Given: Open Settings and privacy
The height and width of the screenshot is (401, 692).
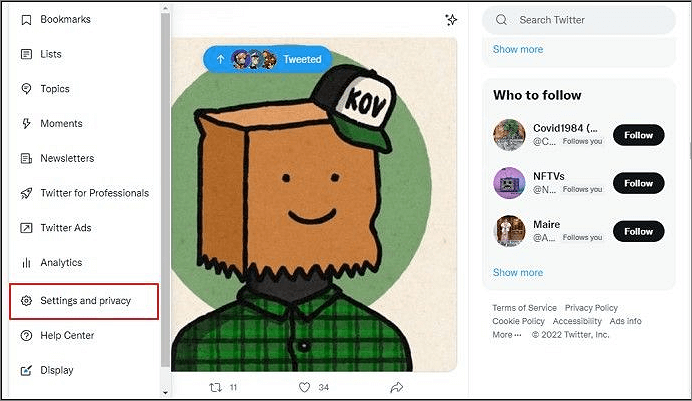Looking at the screenshot, I should 84,301.
